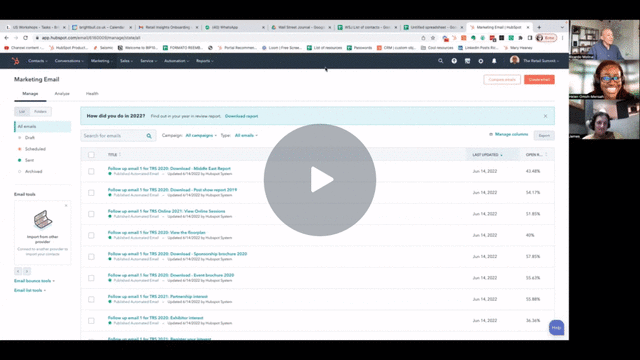The image size is (640, 360).
Task: Expand the Marketing menu in navbar
Action: pos(101,61)
